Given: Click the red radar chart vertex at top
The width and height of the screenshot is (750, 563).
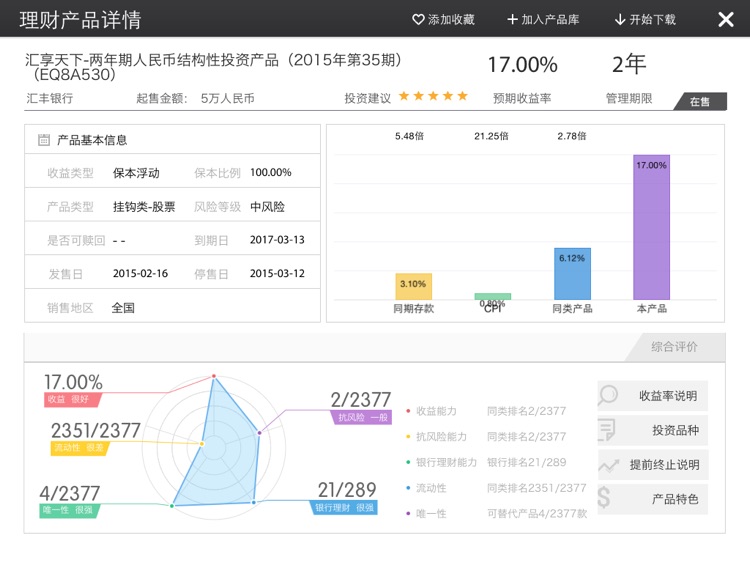Looking at the screenshot, I should [x=214, y=376].
